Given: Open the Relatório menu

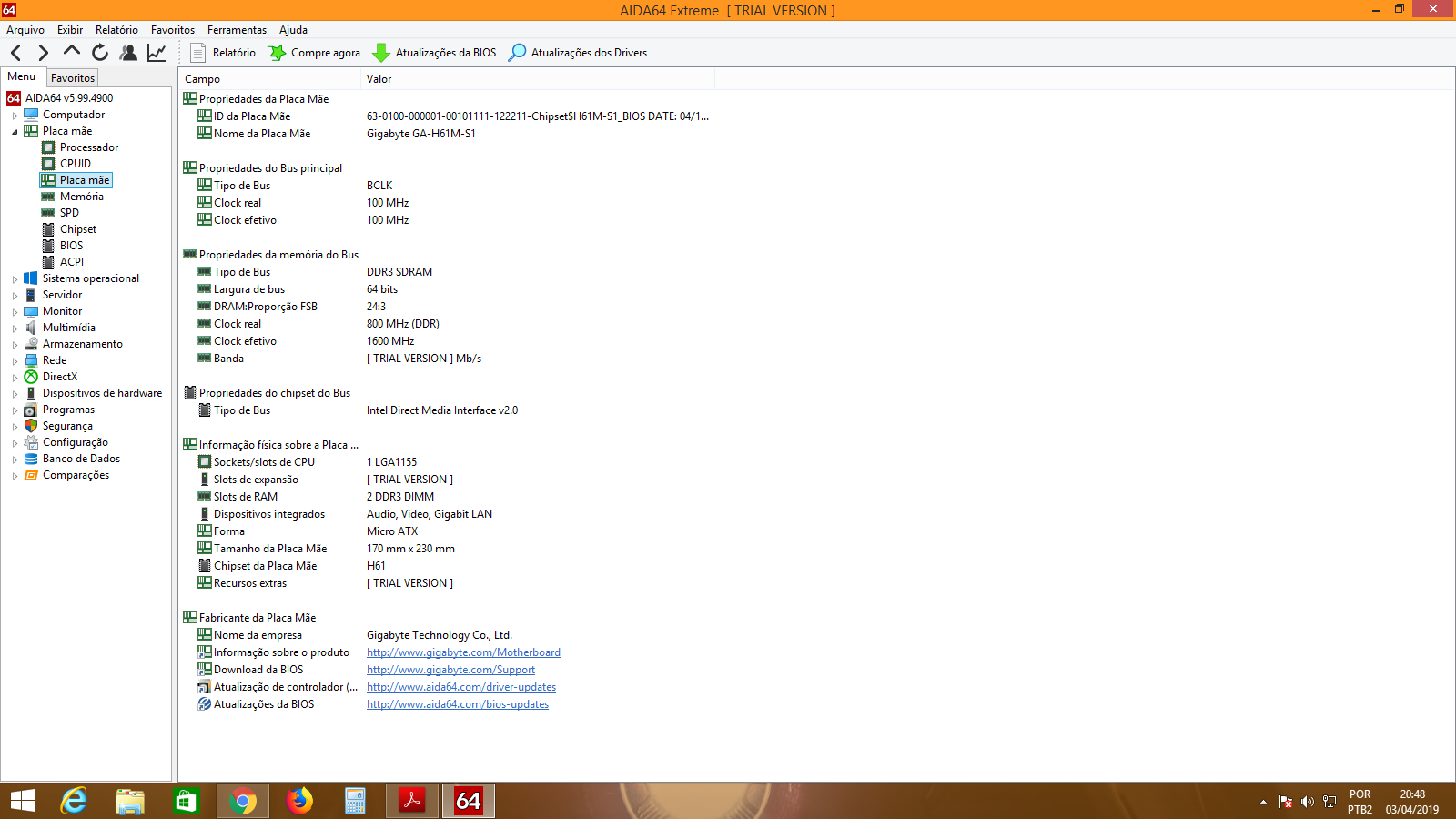Looking at the screenshot, I should pyautogui.click(x=116, y=30).
